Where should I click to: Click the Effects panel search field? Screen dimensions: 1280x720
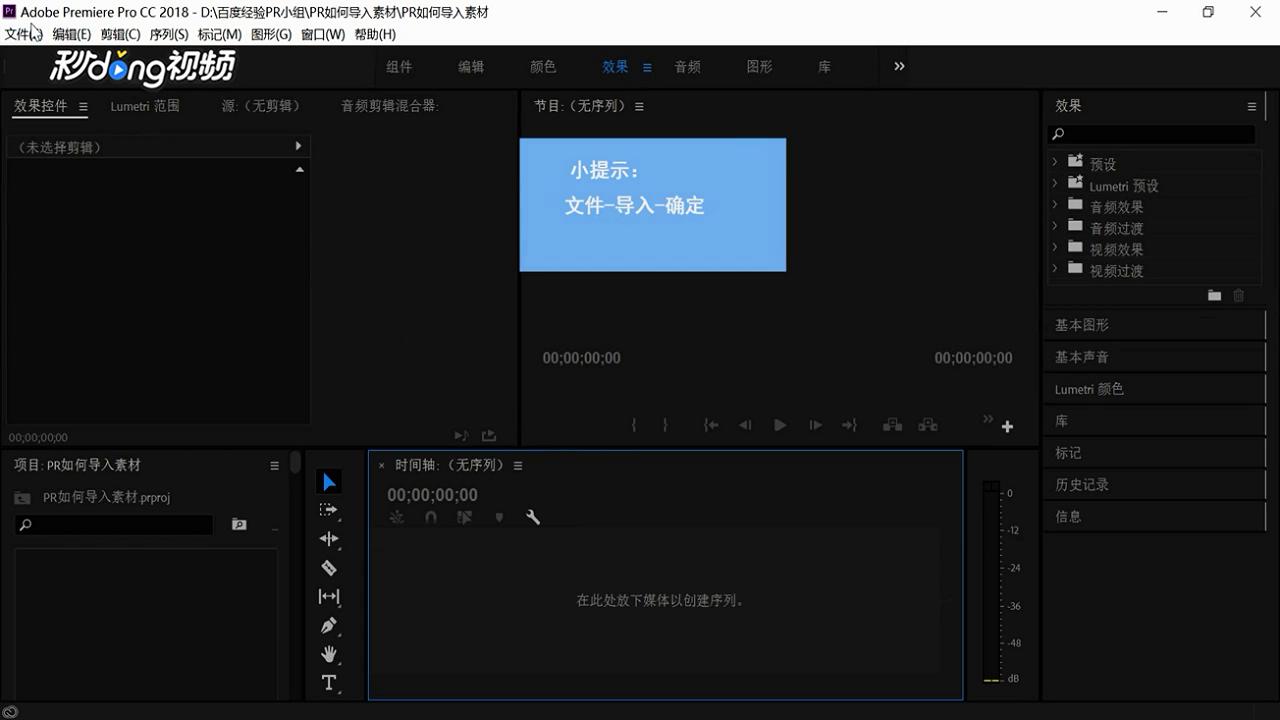point(1151,134)
